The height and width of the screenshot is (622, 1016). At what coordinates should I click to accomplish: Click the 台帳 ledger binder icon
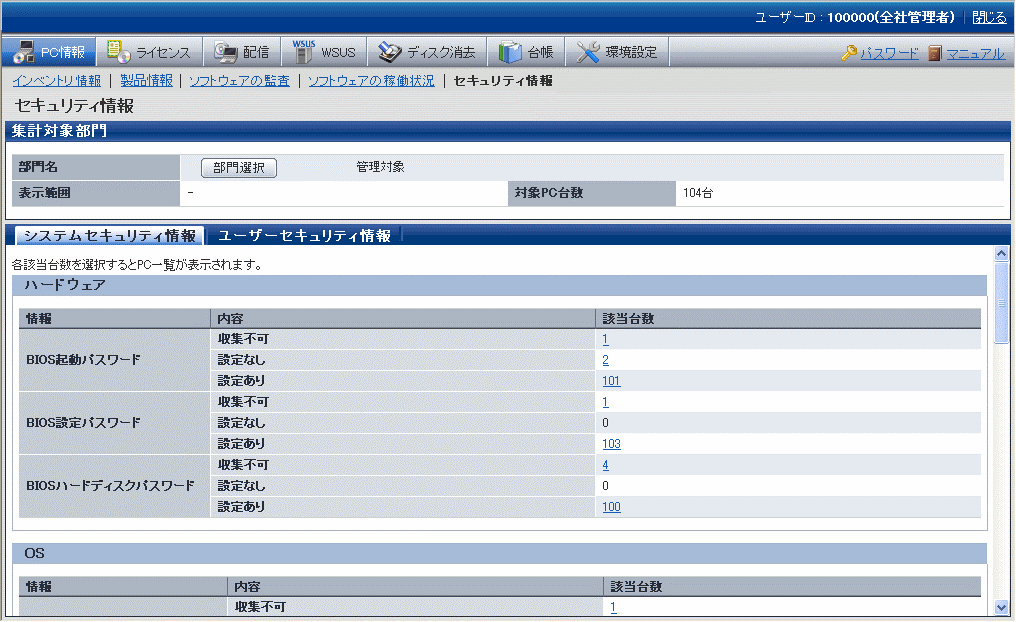click(x=510, y=52)
